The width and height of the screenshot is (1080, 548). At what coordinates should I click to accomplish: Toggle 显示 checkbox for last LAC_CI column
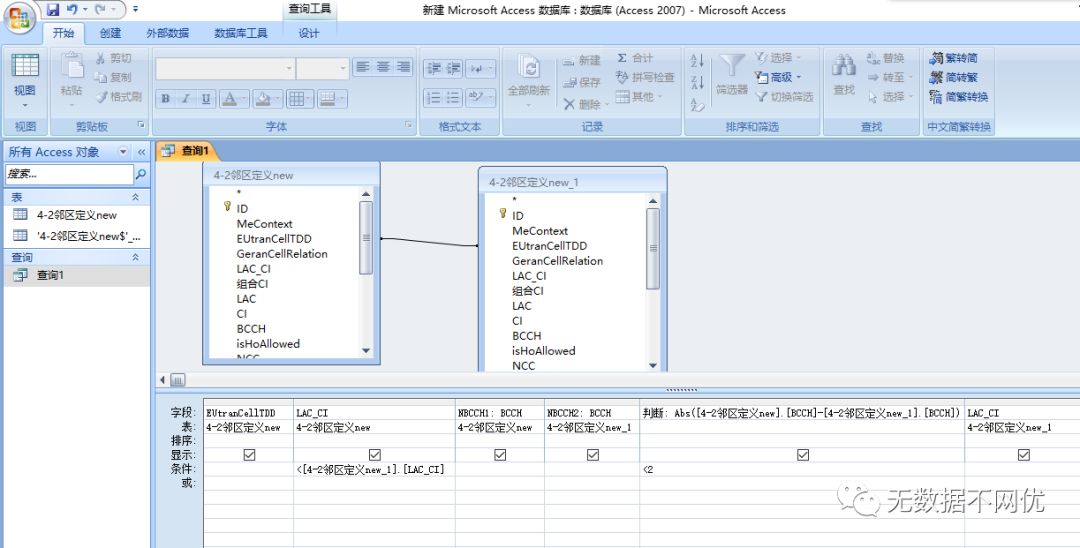pyautogui.click(x=1024, y=455)
